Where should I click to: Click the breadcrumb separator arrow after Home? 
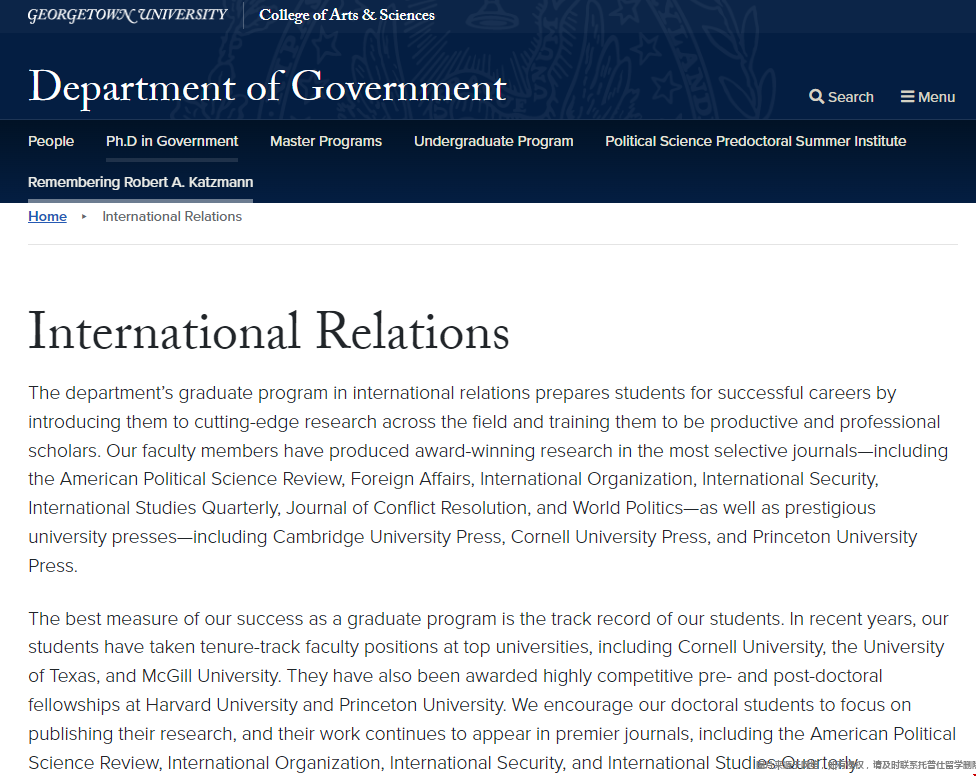(84, 217)
